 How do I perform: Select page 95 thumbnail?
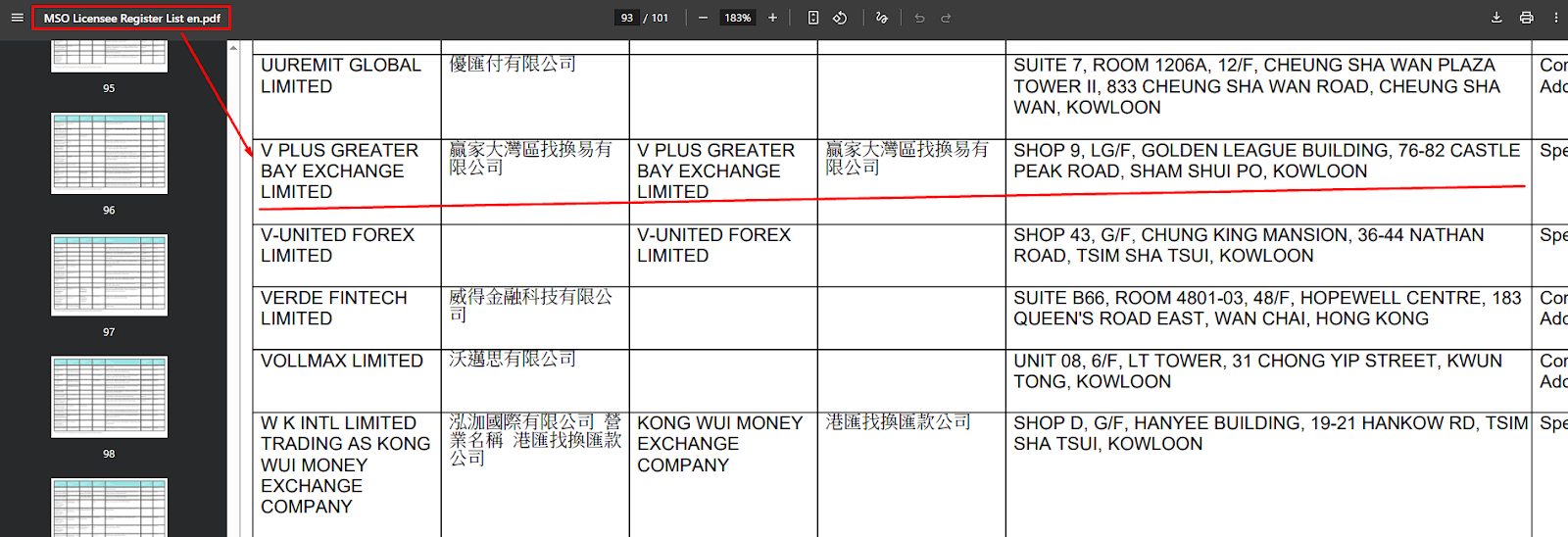point(109,56)
